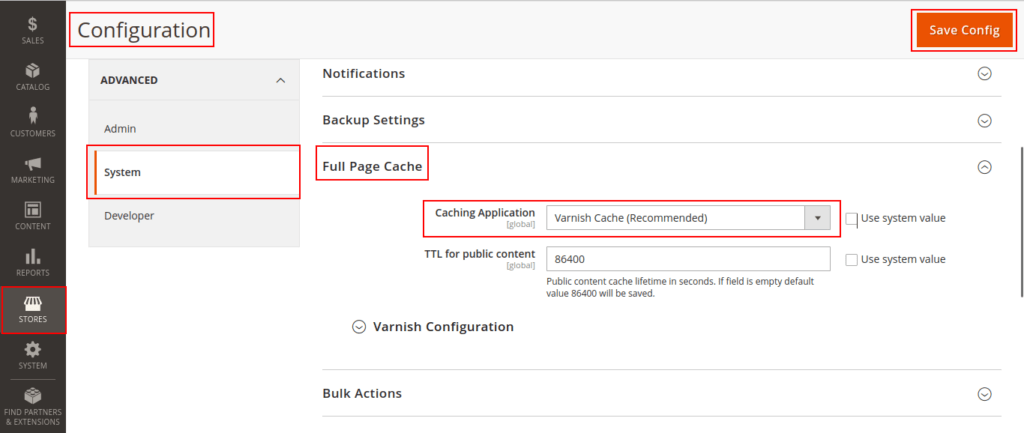Toggle Use system value for TTL
Viewport: 1024px width, 433px height.
coord(852,259)
